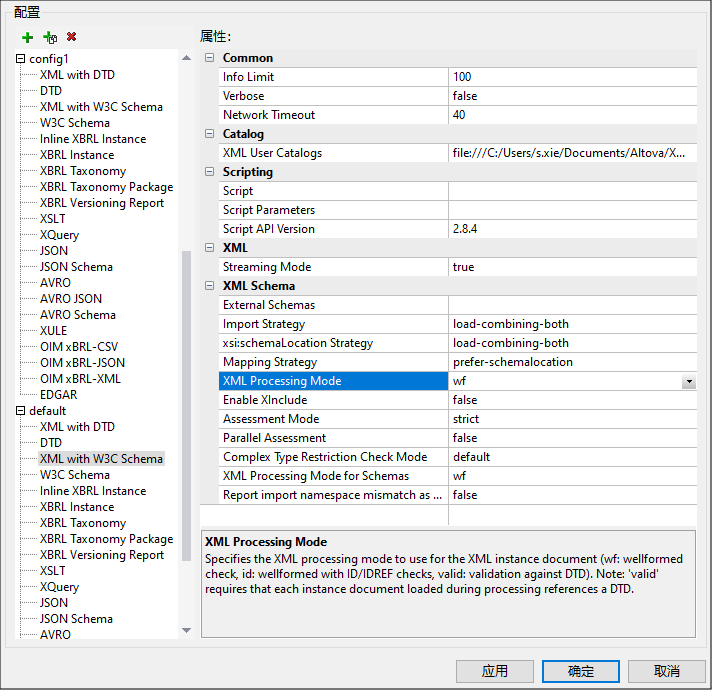
Task: Open the XML Processing Mode dropdown arrow
Action: [689, 381]
